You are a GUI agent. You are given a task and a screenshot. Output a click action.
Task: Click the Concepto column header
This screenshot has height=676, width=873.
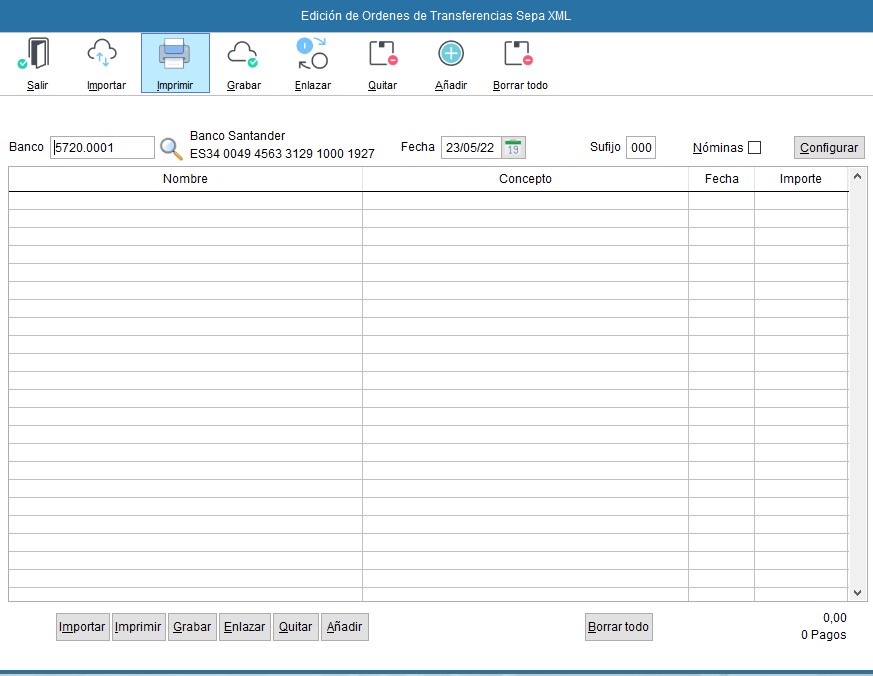(525, 179)
